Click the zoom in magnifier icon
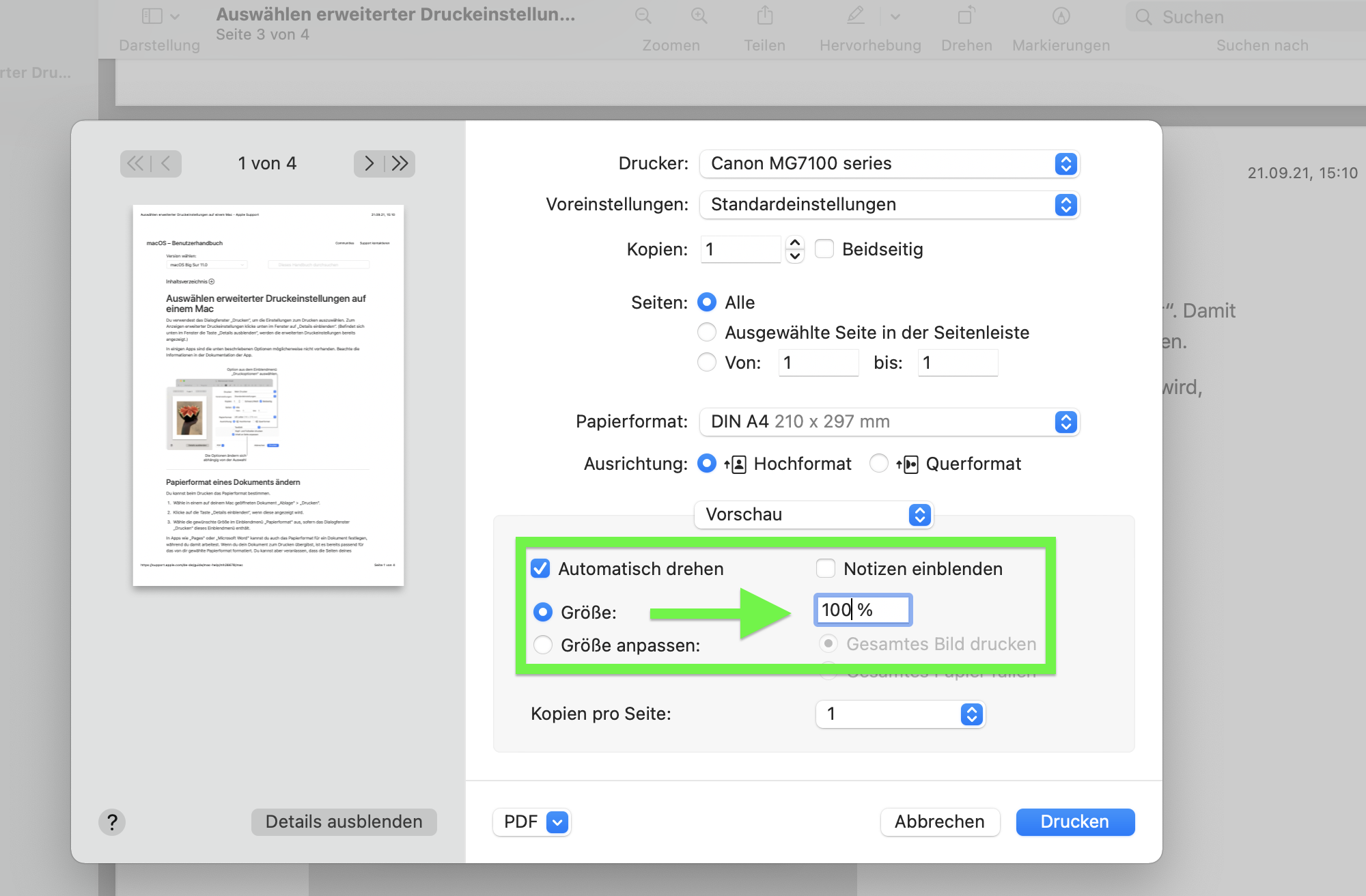Screen dimensions: 1366x896 (699, 16)
